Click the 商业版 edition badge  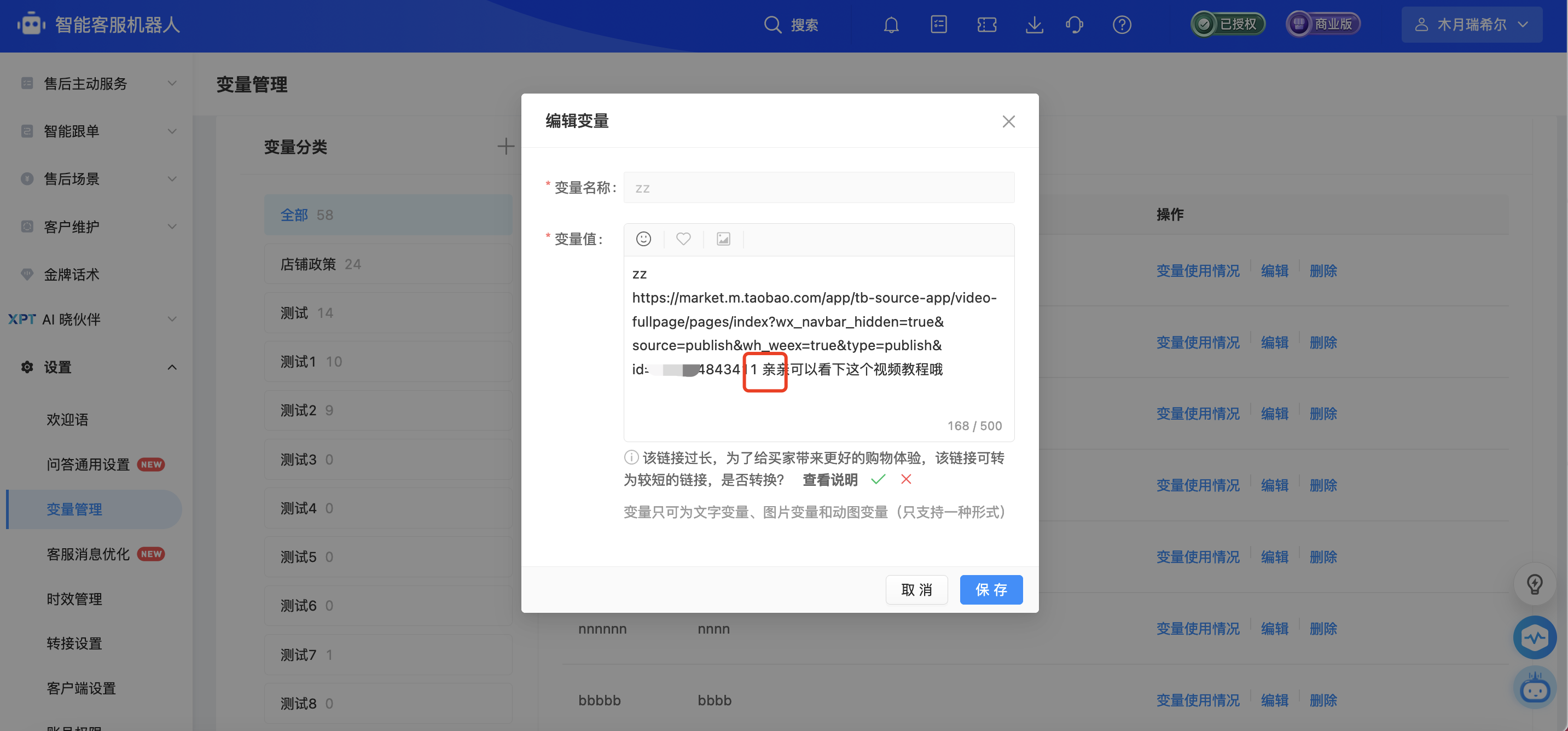(1323, 24)
